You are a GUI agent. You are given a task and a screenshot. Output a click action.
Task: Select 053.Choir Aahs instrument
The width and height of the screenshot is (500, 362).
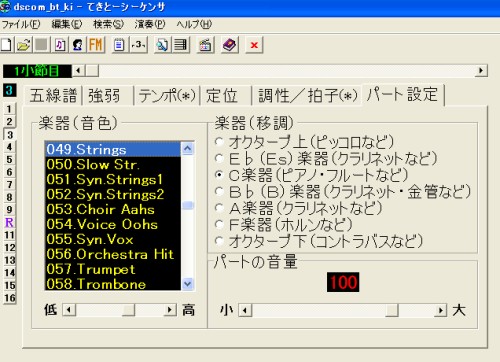(113, 209)
